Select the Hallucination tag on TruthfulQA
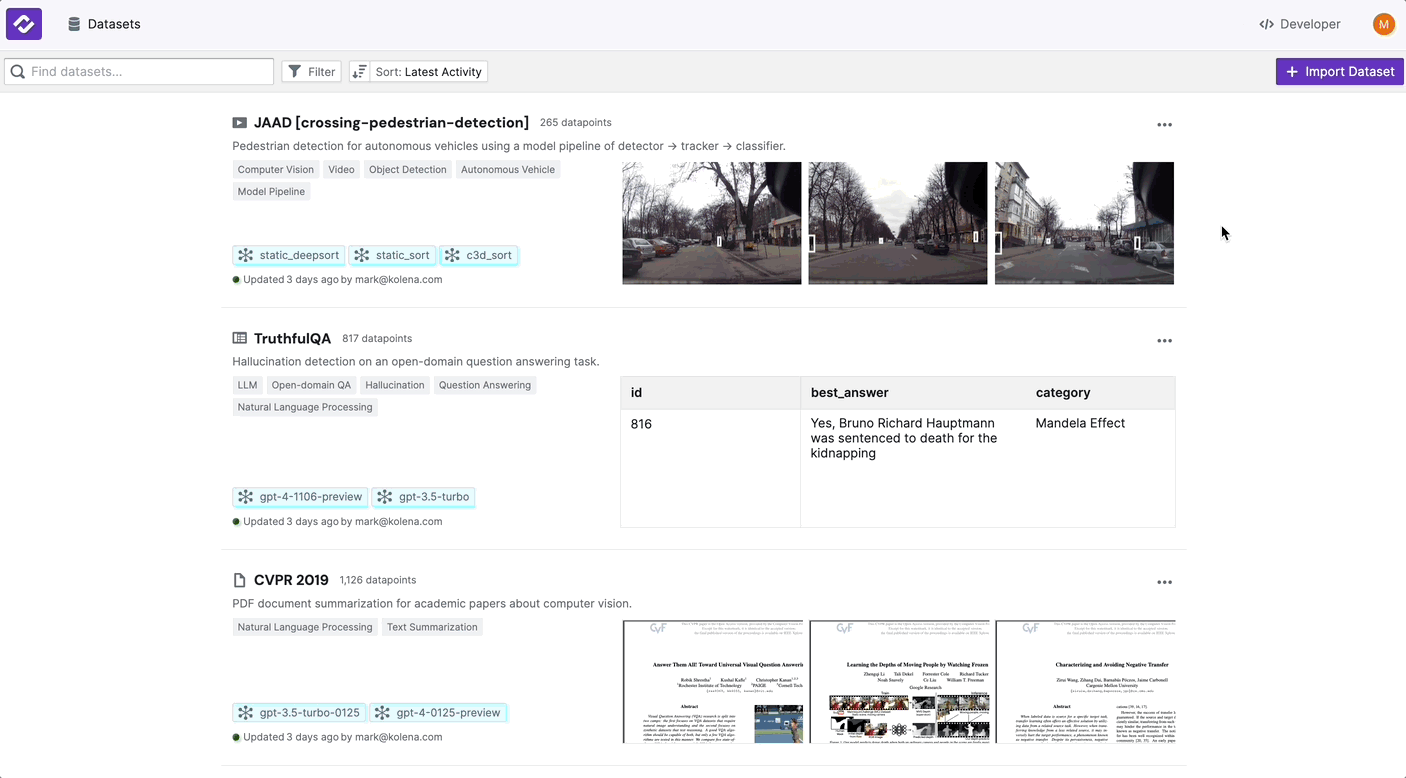This screenshot has height=778, width=1406. (x=395, y=384)
